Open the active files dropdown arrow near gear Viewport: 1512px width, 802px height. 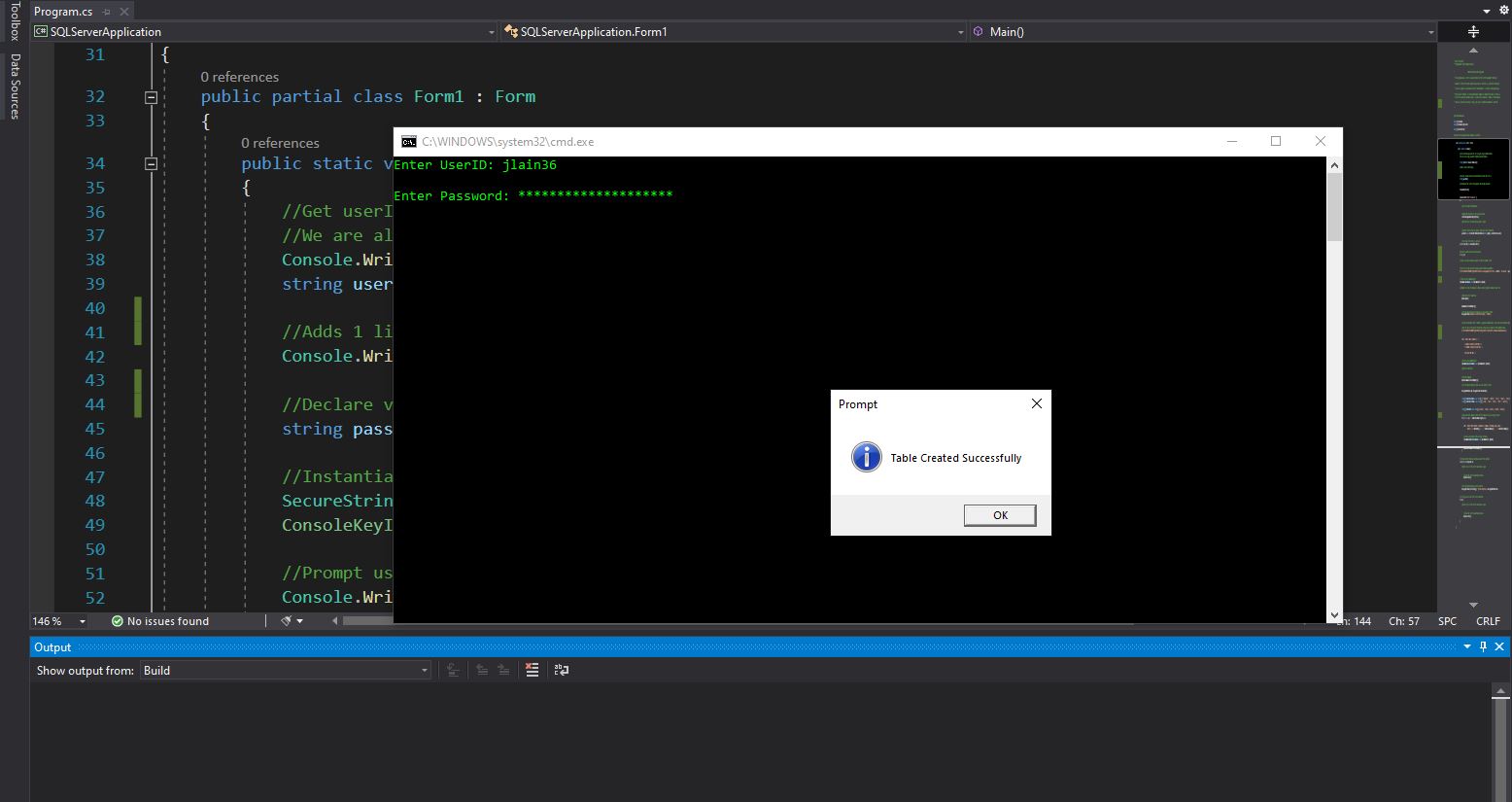(1488, 11)
